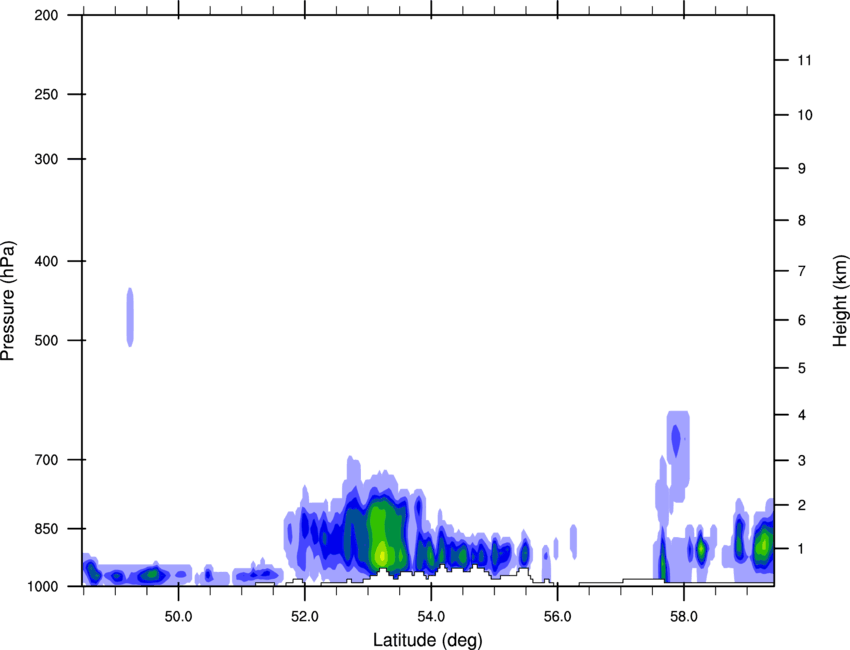Viewport: 850px width, 650px height.
Task: Pick the 5 km height label
Action: coord(802,369)
